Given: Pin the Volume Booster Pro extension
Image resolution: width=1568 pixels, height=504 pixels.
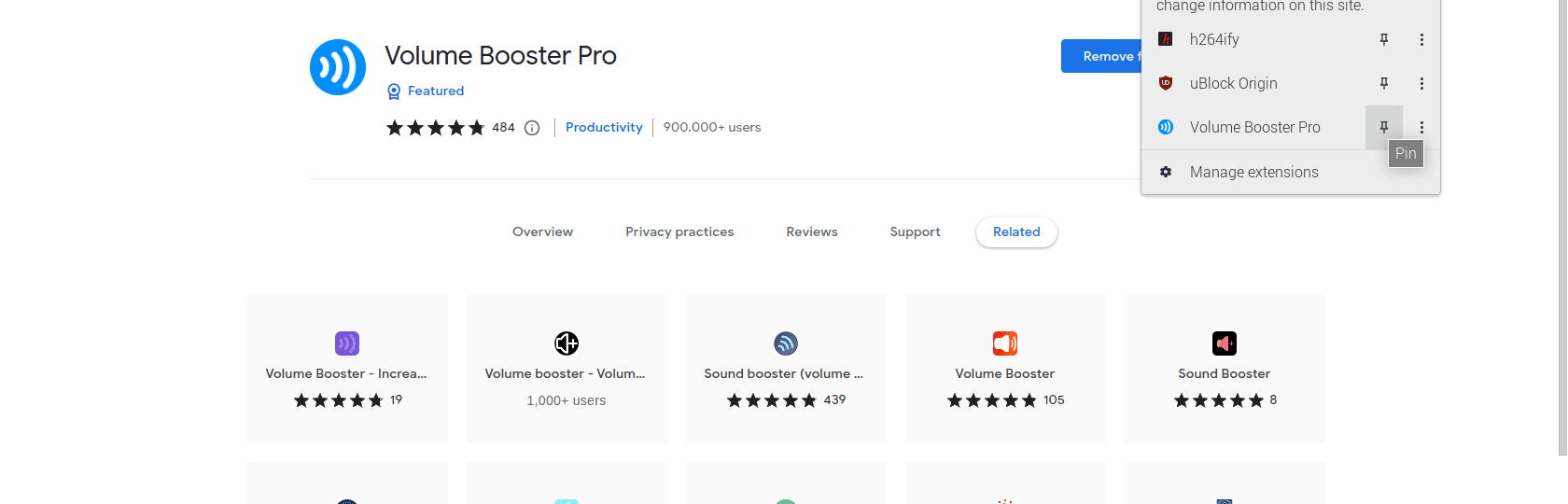Looking at the screenshot, I should click(1384, 127).
